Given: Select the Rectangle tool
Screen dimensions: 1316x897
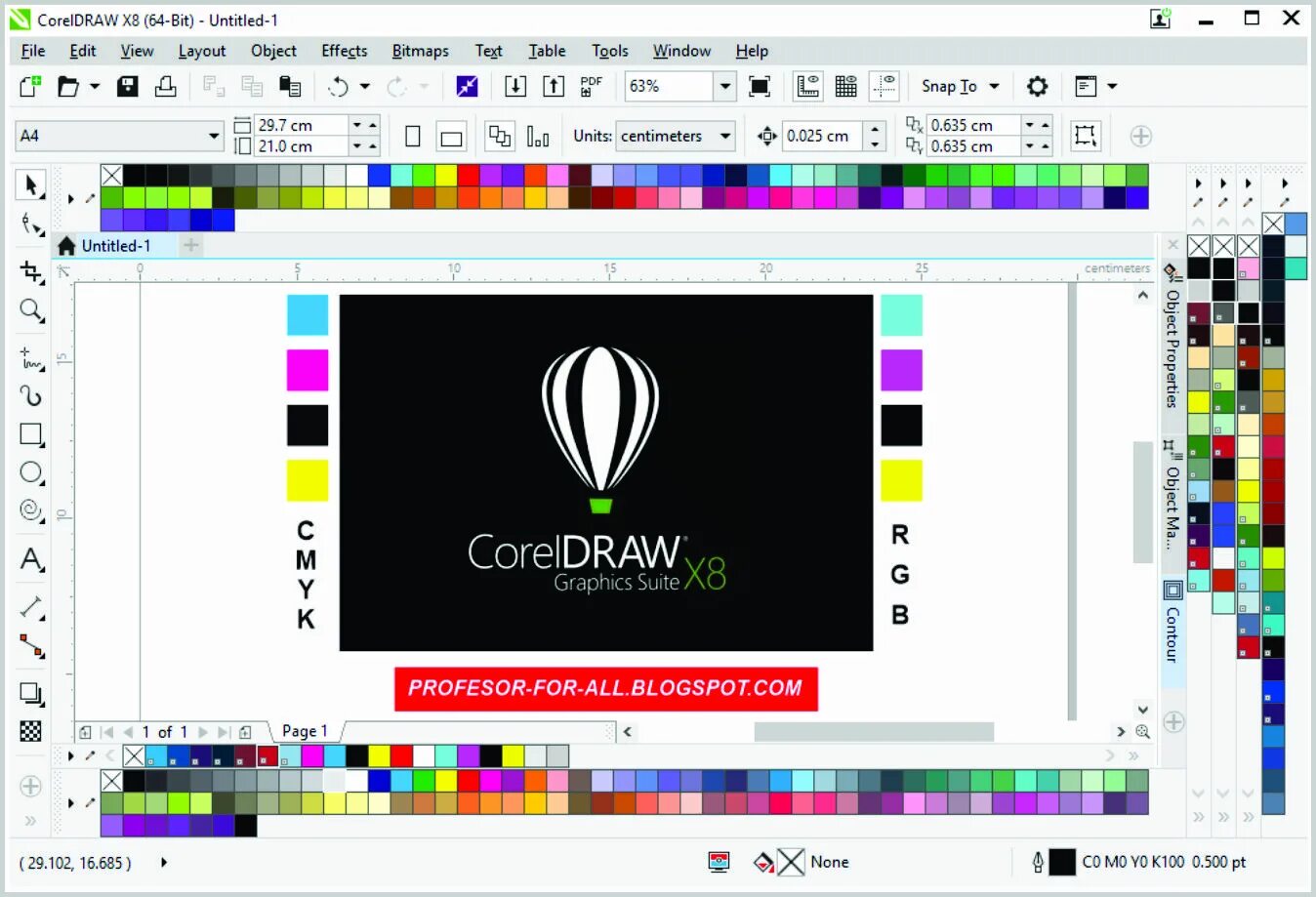Looking at the screenshot, I should 31,434.
